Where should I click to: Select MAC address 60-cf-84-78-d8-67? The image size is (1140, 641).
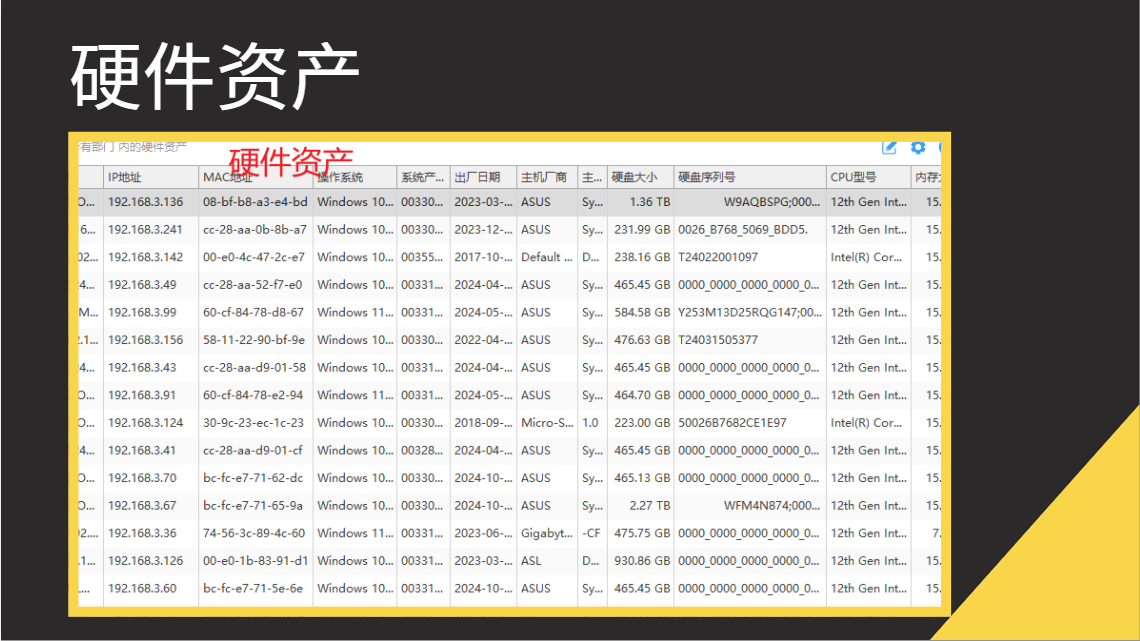(x=253, y=313)
